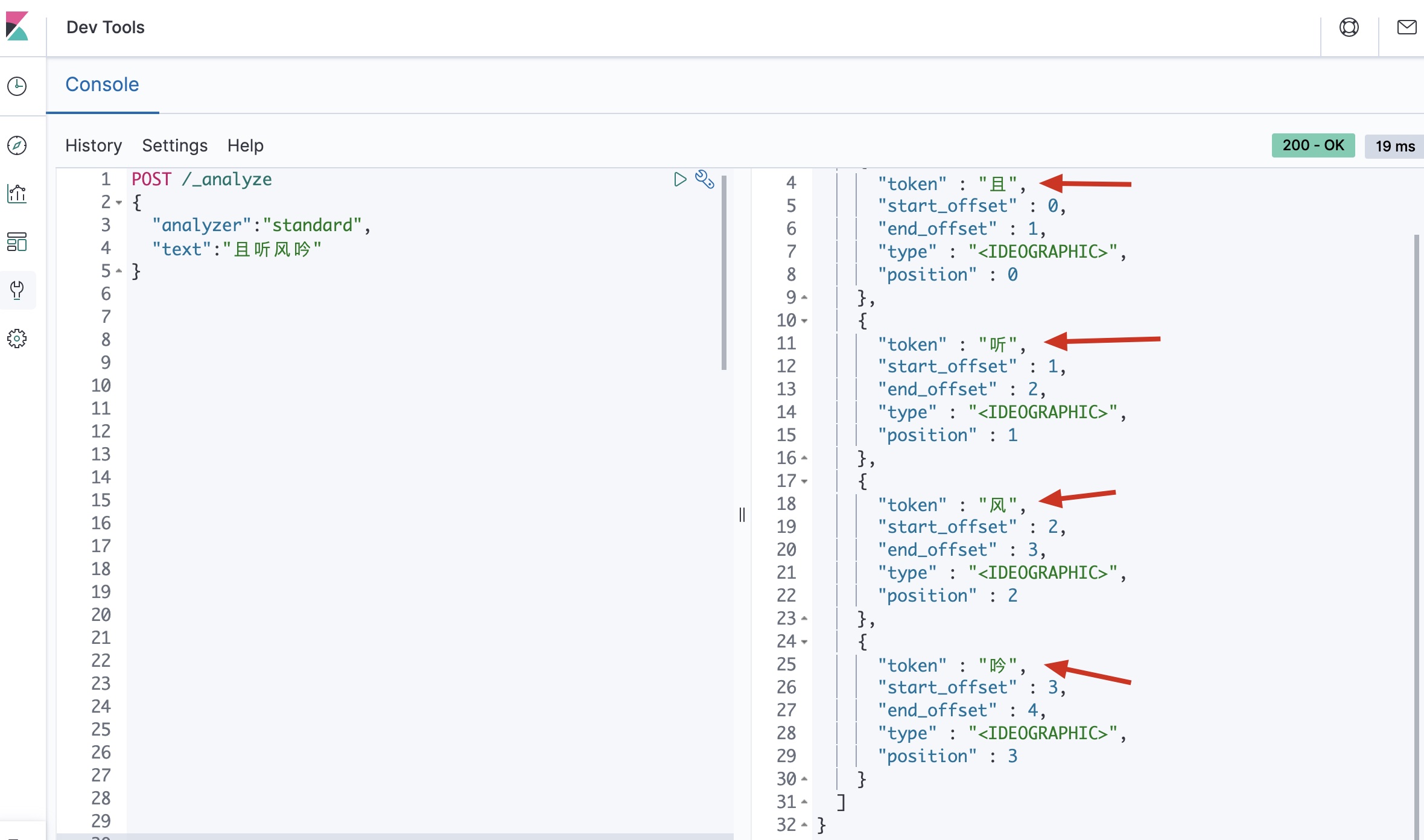This screenshot has width=1424, height=840.
Task: Collapse fold marker at output line 16
Action: 804,458
